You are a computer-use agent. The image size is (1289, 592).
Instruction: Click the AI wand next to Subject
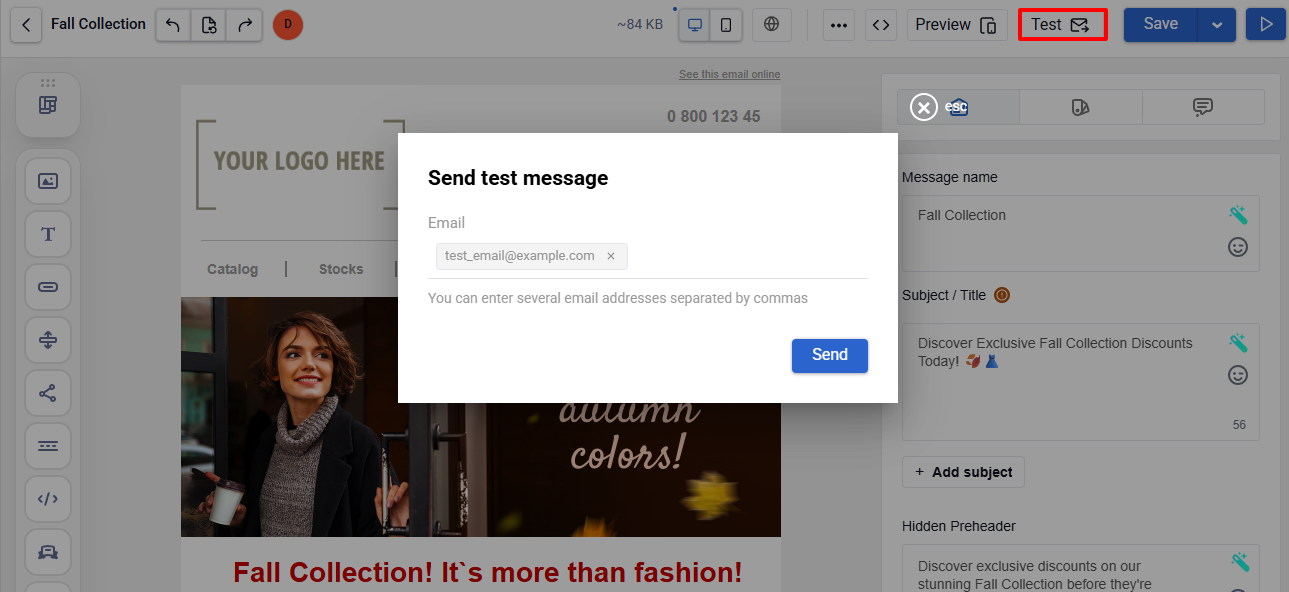1238,343
